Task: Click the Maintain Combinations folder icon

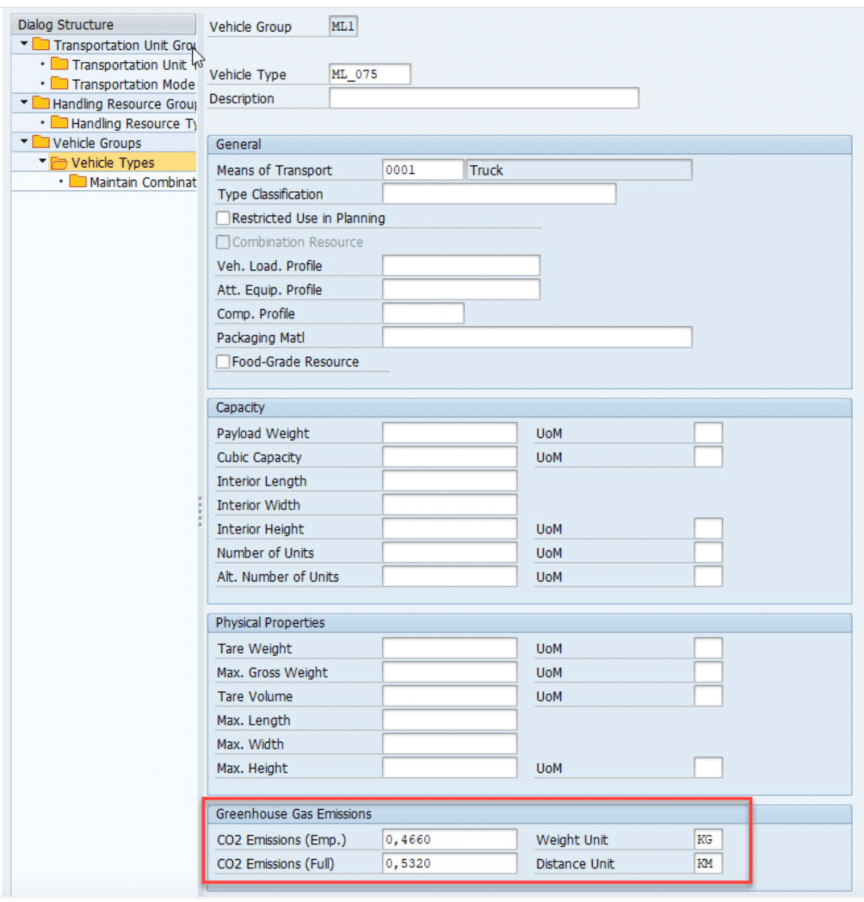Action: click(78, 182)
